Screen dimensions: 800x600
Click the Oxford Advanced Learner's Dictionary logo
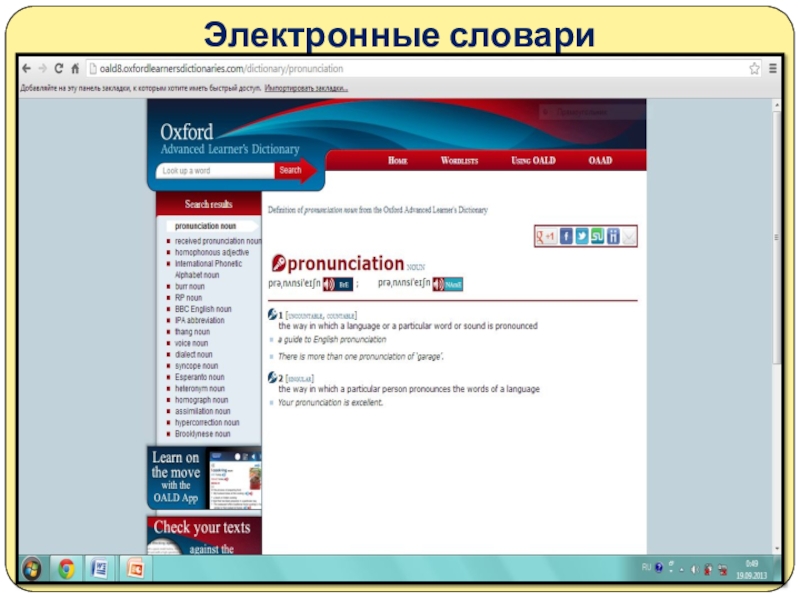[x=230, y=139]
